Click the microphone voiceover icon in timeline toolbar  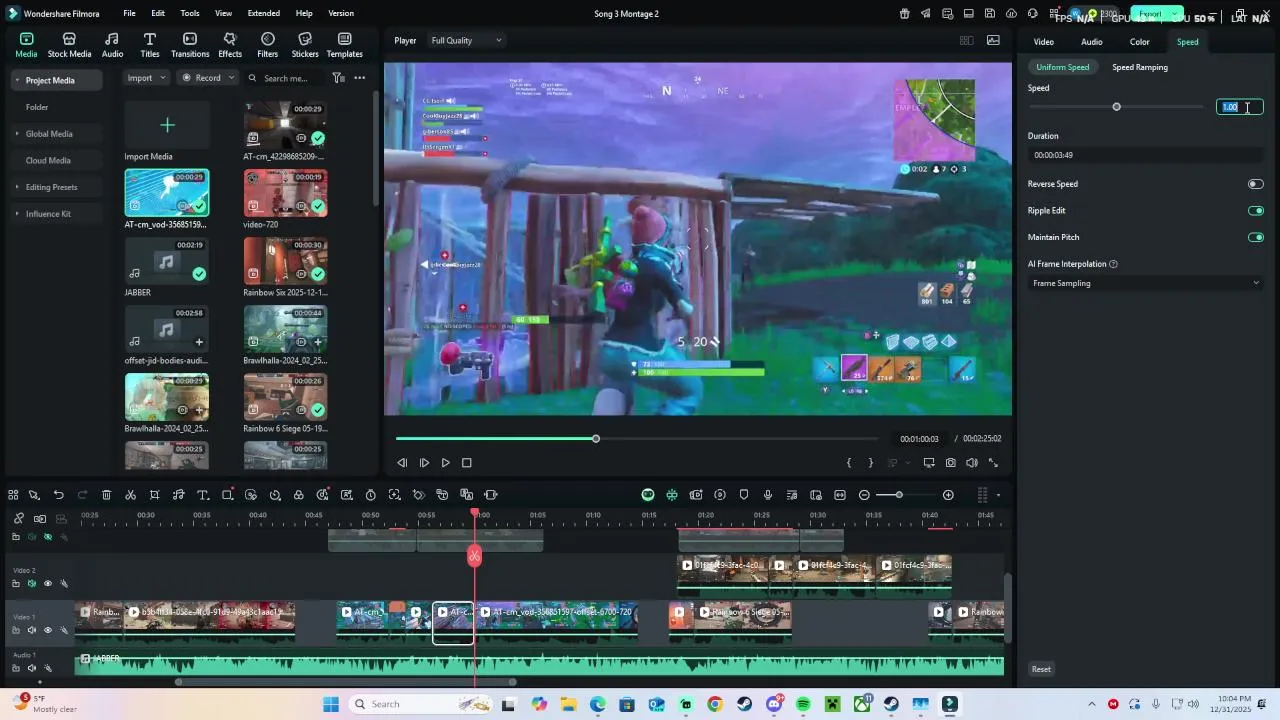768,495
